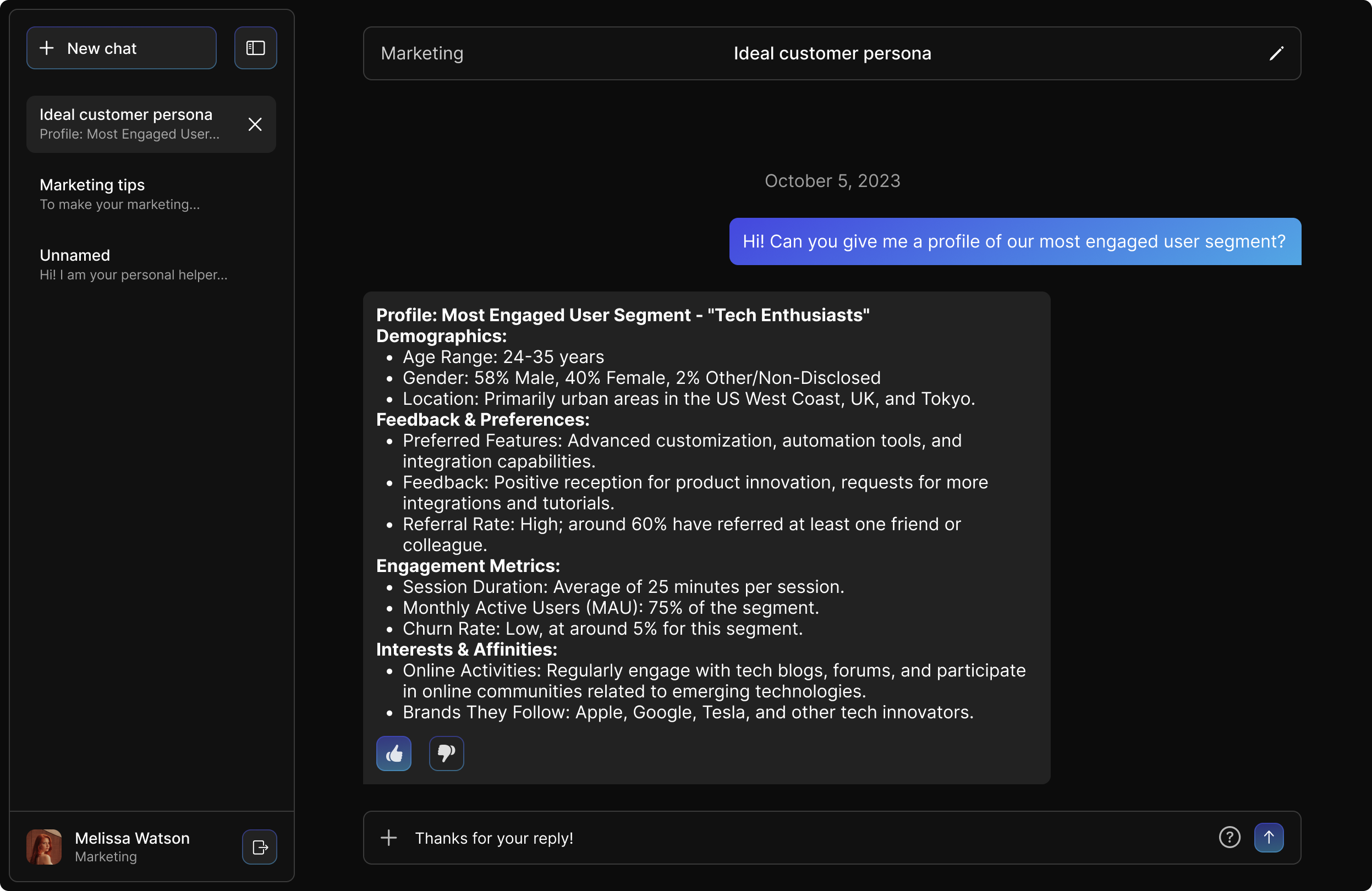
Task: Click the message input field
Action: coord(807,838)
